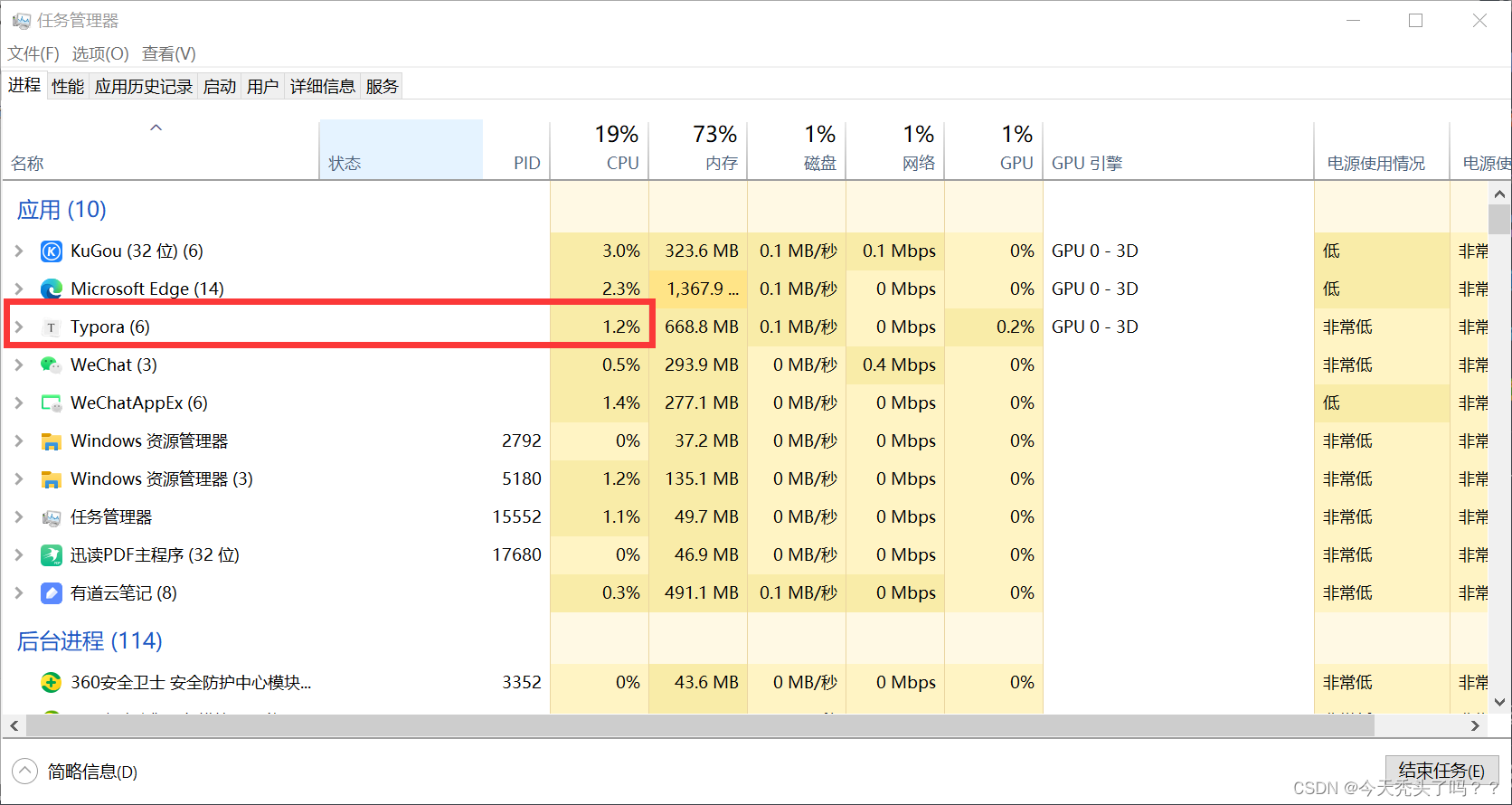This screenshot has width=1512, height=805.
Task: Click the vertical scrollbar thumb
Action: (x=1499, y=219)
